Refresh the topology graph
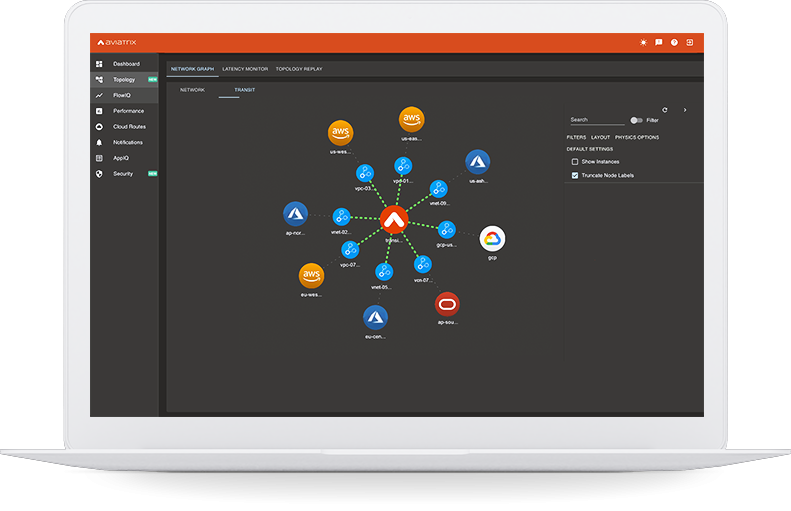 665,110
